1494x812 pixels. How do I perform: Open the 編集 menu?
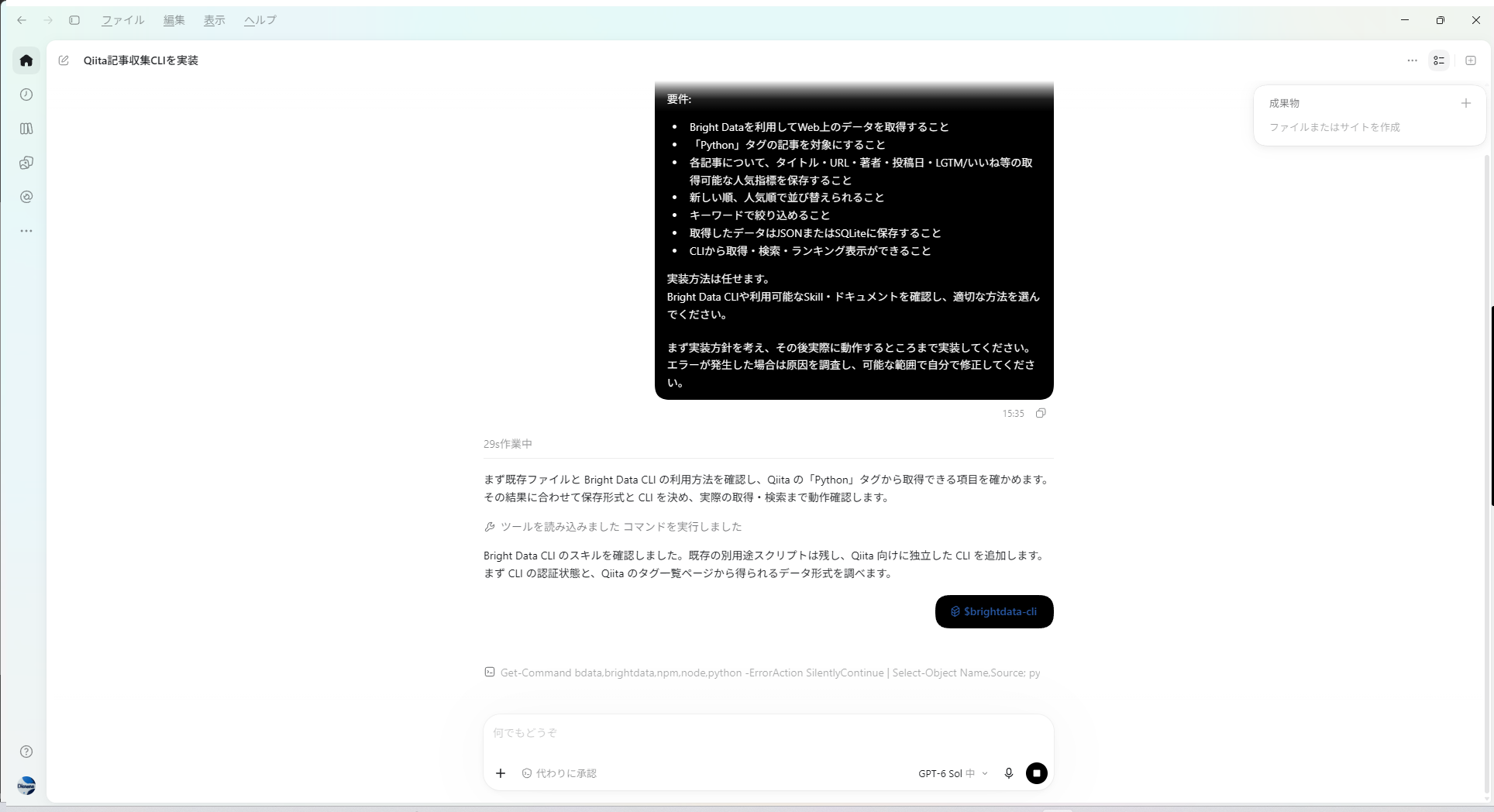coord(174,20)
